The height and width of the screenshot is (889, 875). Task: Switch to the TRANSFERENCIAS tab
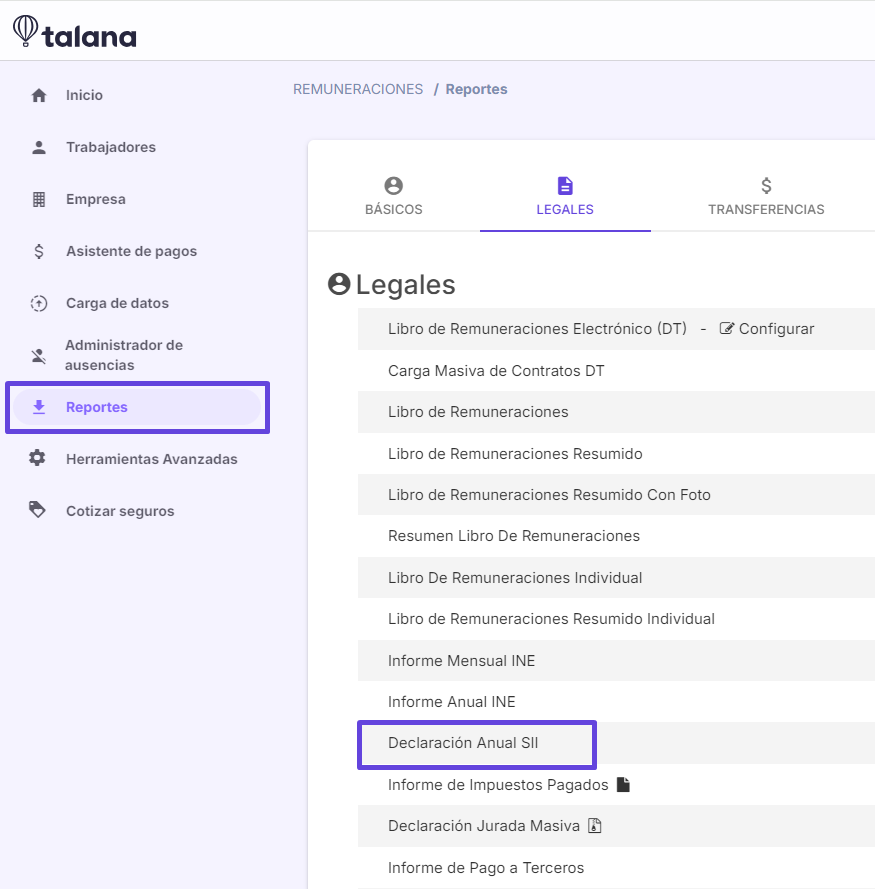coord(766,197)
